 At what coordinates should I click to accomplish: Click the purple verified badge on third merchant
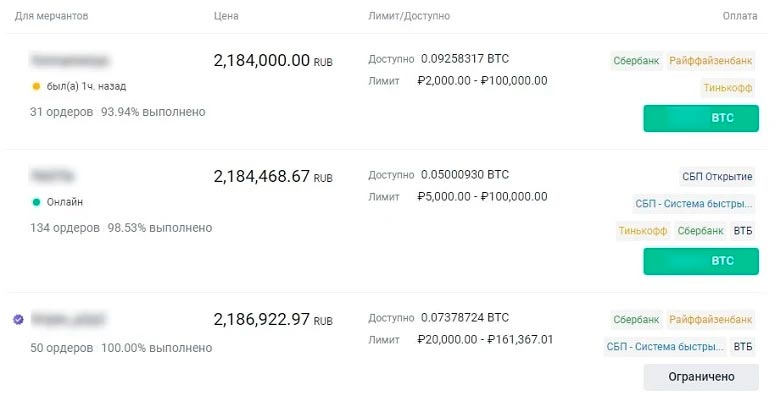18,320
